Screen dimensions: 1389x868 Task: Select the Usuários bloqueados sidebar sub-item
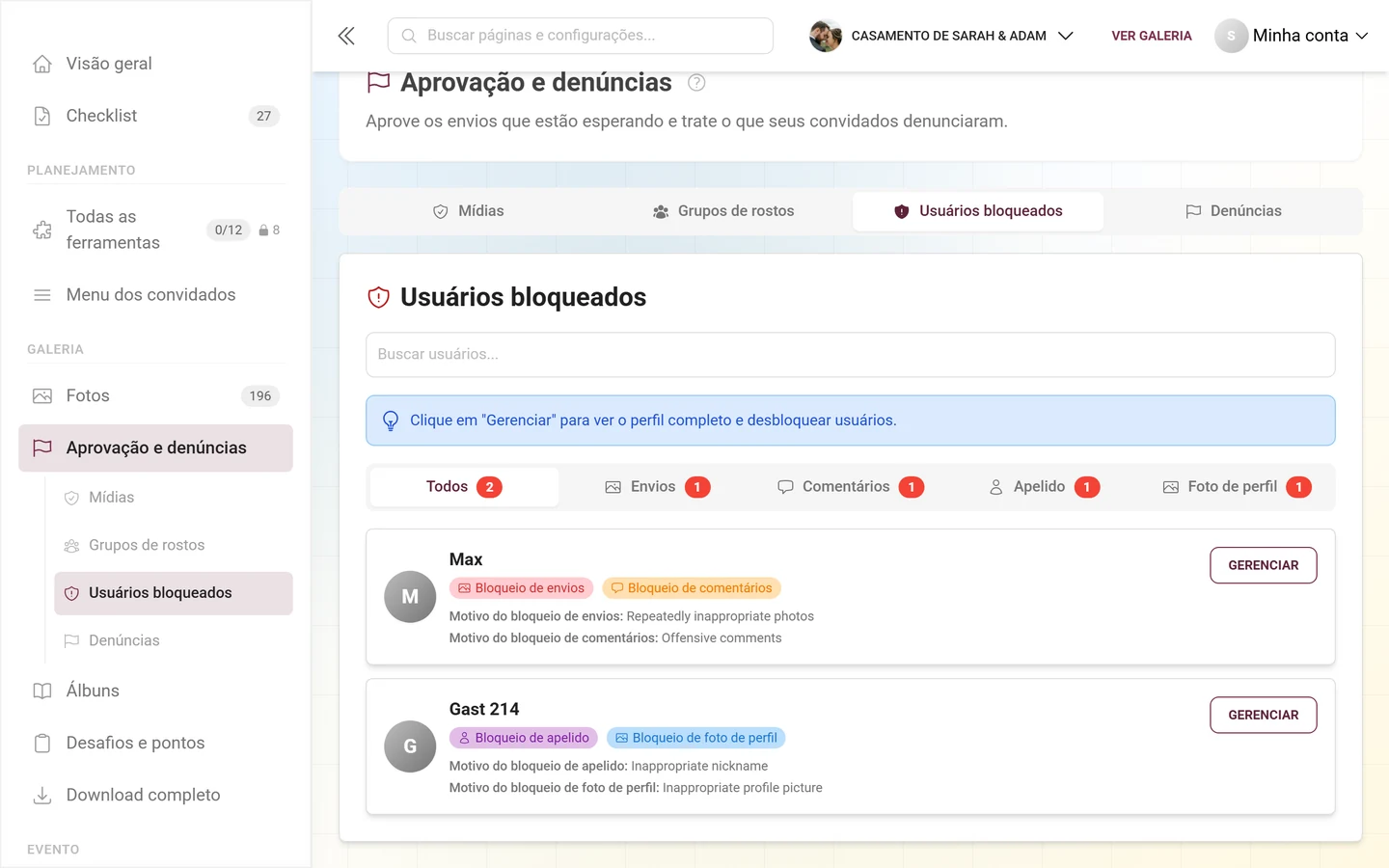point(174,593)
